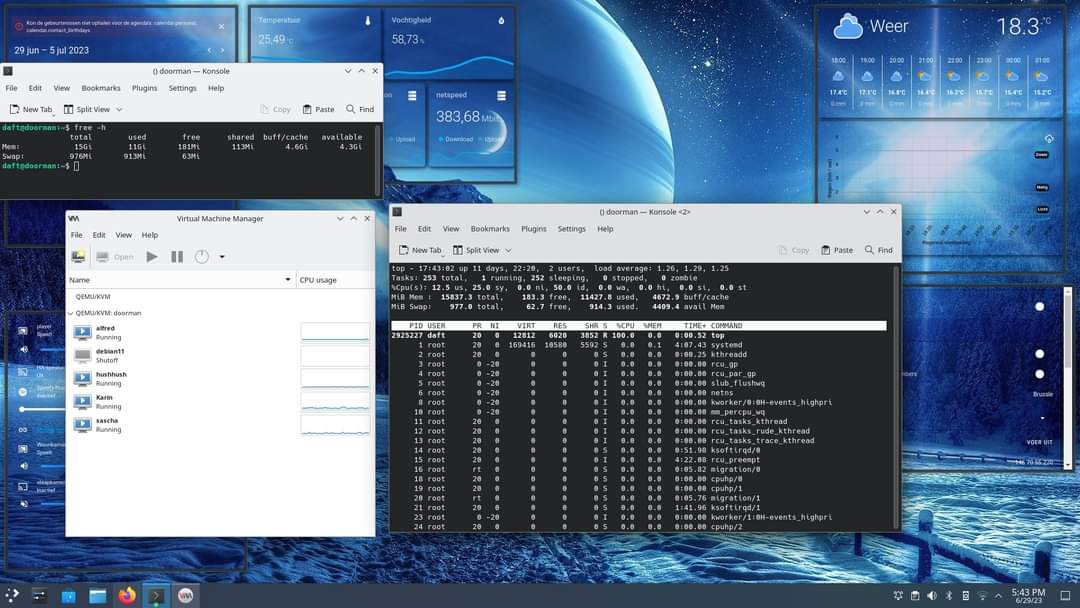Click Pause icon in Virtual Machine Manager
This screenshot has width=1080, height=608.
(x=177, y=257)
